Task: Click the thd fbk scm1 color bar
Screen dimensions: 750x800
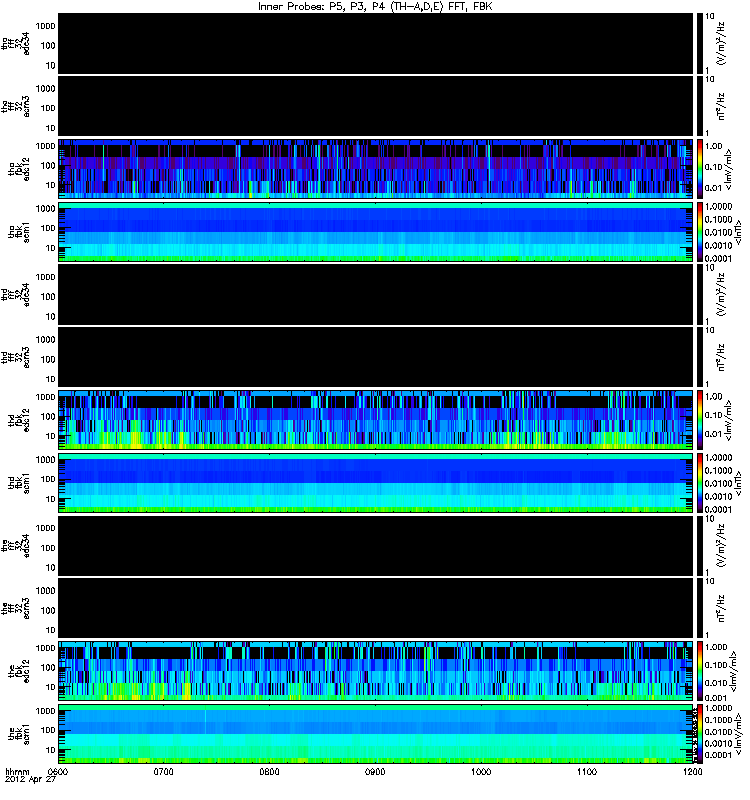Action: (x=699, y=483)
